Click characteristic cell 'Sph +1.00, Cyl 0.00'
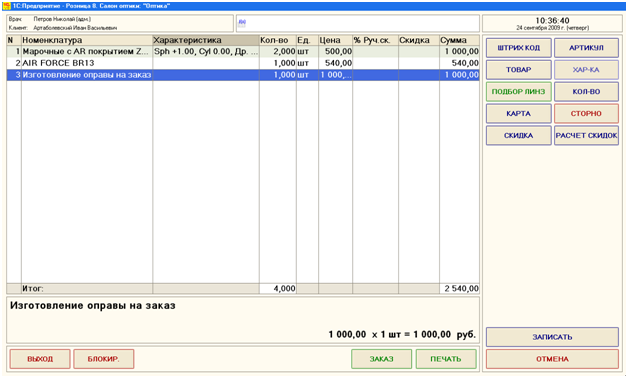Screen dimensions: 628x378 click(206, 52)
